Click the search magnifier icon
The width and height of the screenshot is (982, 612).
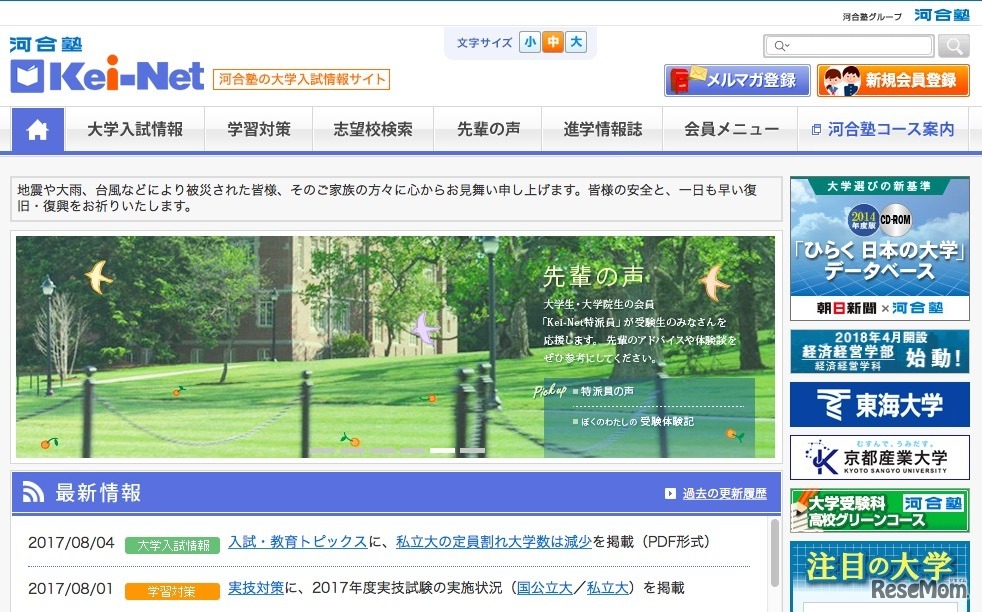953,45
